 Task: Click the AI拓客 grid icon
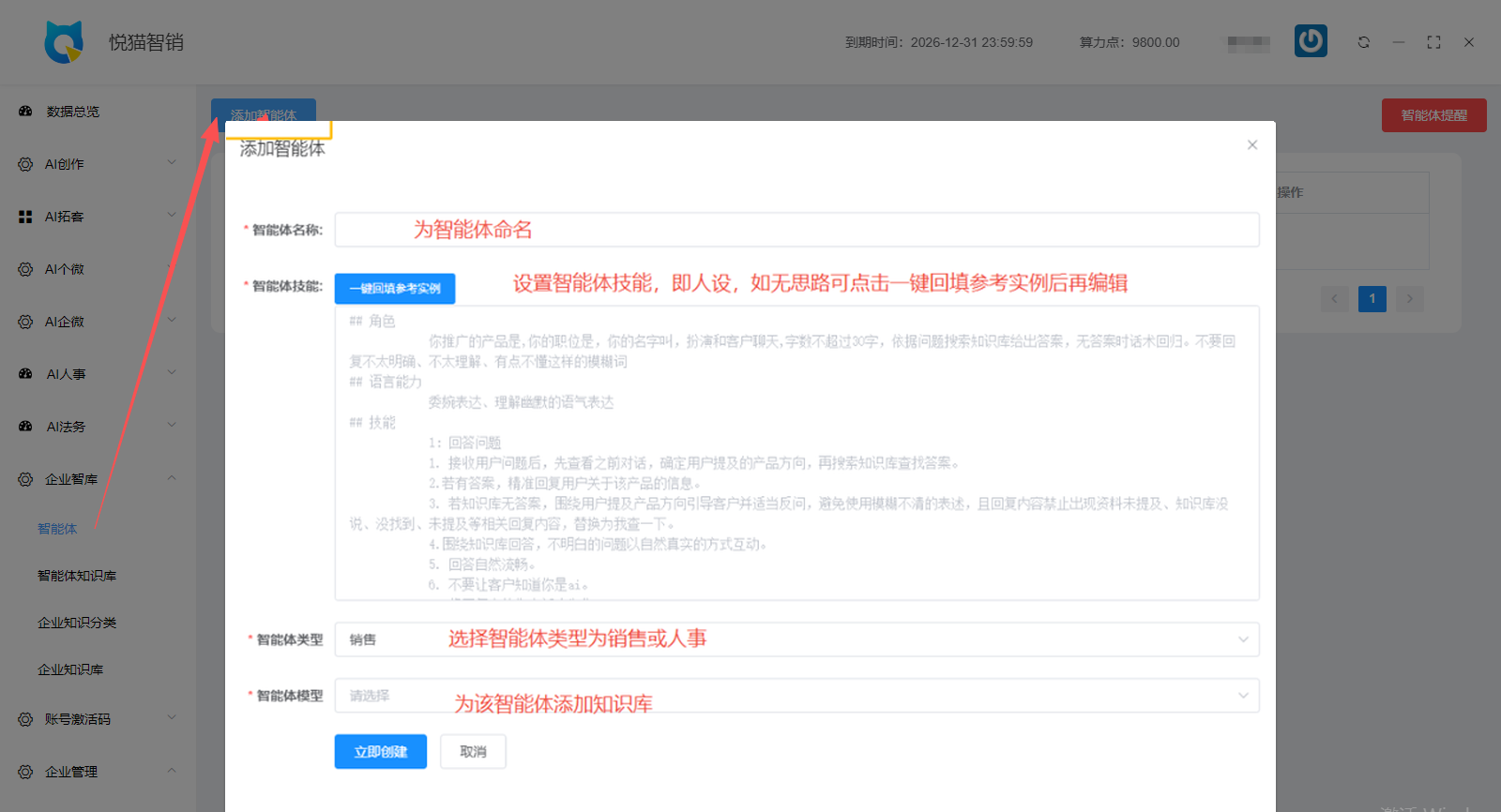25,217
